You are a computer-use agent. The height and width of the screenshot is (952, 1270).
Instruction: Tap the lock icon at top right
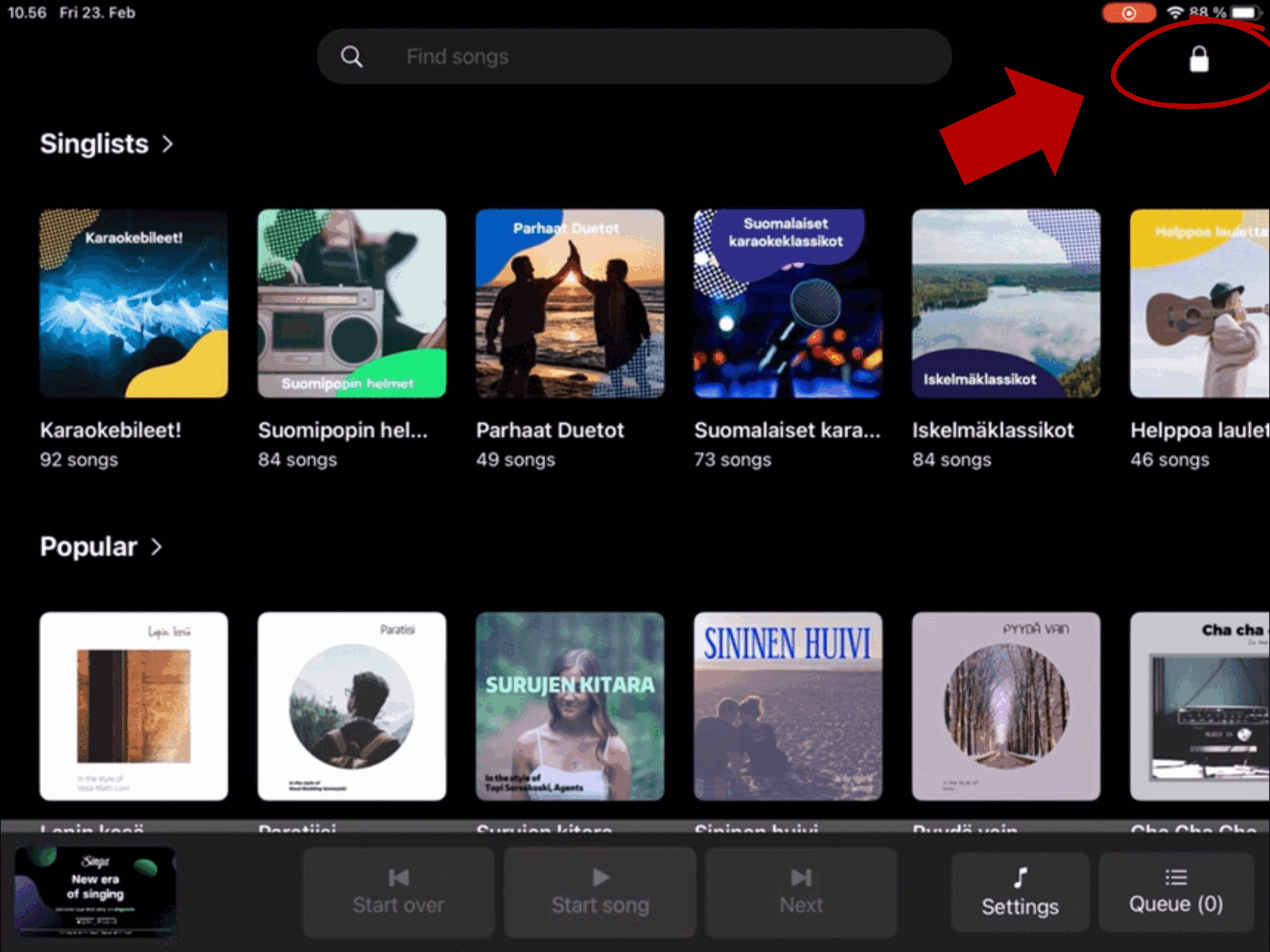1199,59
